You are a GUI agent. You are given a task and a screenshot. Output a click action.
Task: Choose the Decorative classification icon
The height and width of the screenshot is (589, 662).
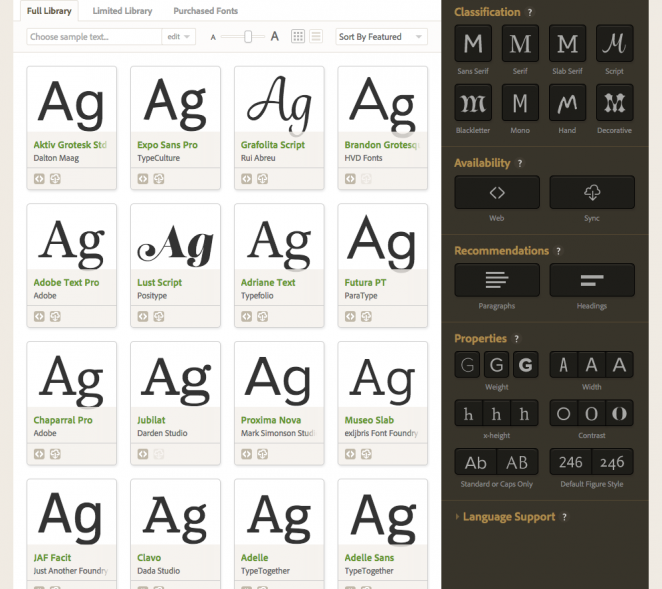coord(615,102)
